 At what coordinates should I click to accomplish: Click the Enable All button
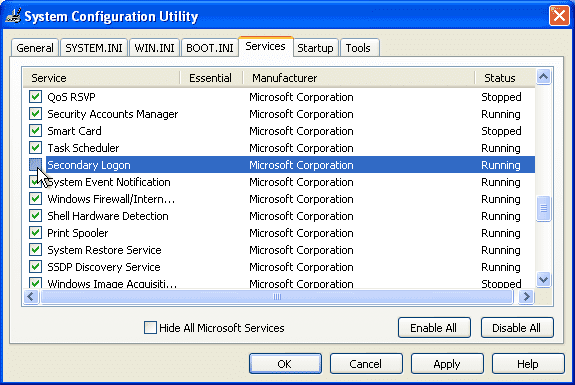point(434,327)
